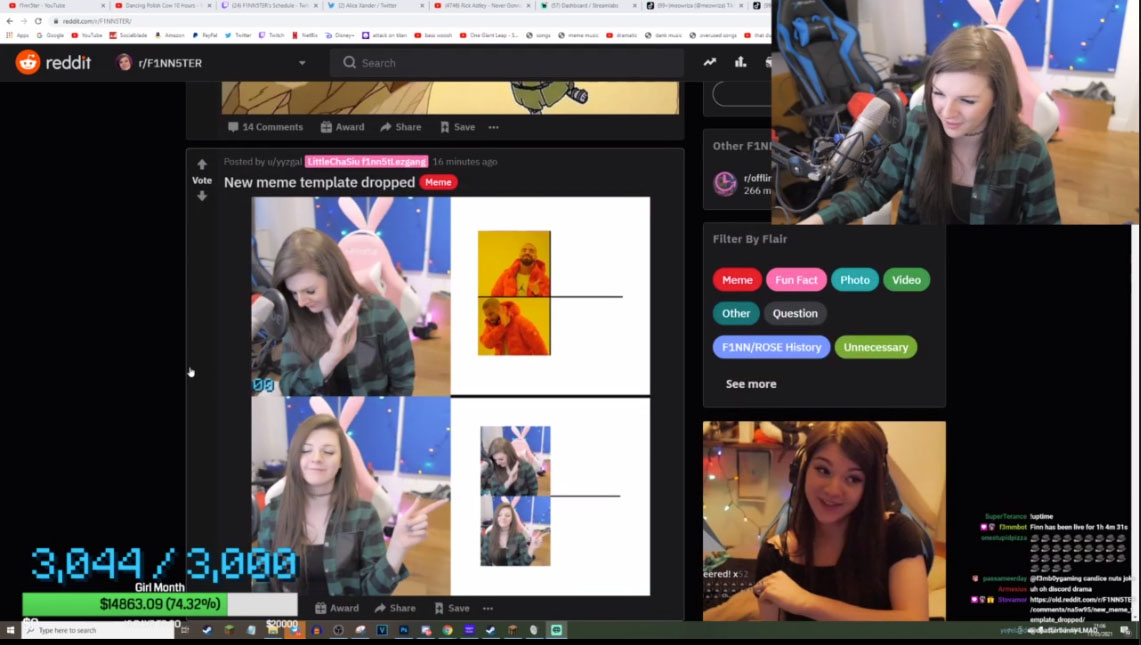Open the Windows Start menu

(x=10, y=630)
